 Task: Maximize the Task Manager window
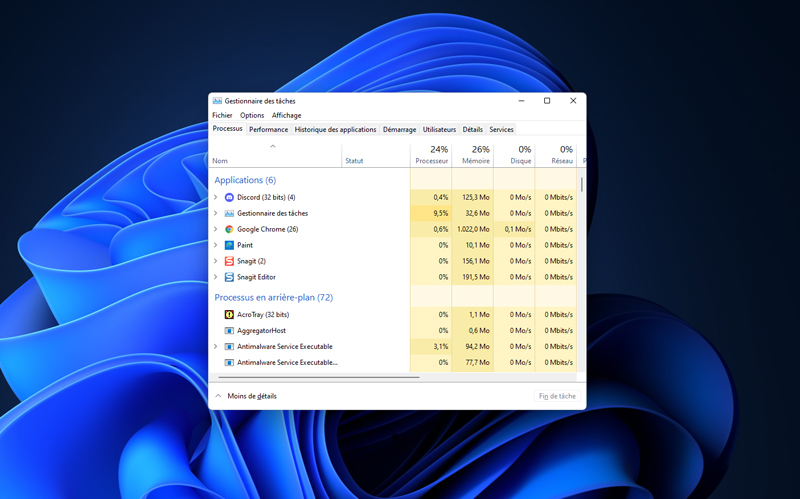(547, 101)
